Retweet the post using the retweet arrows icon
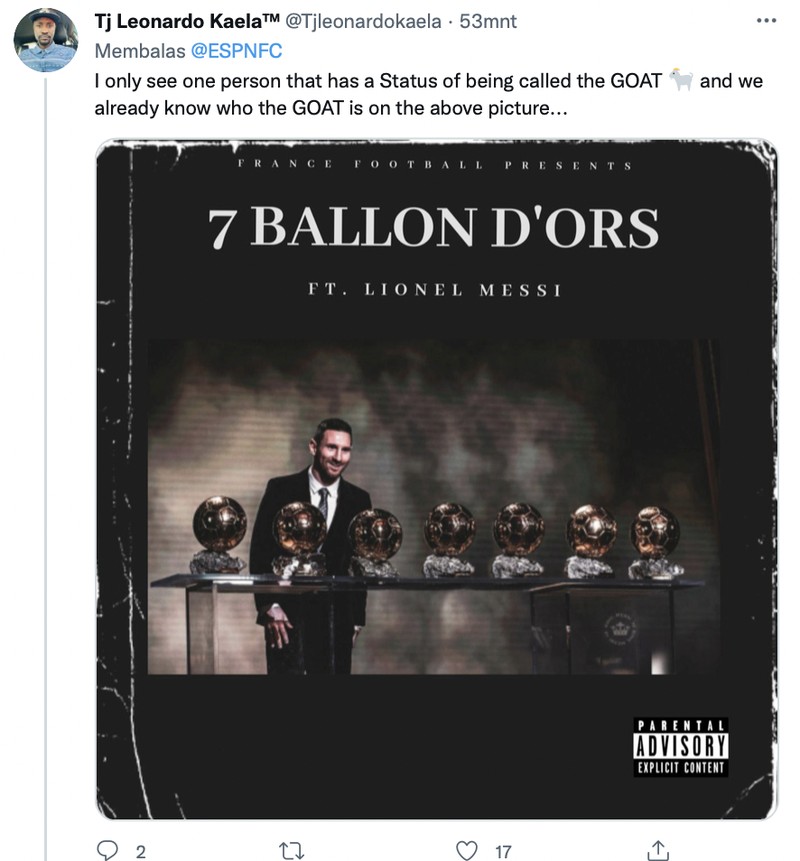Screen dimensions: 800x861 [291, 847]
